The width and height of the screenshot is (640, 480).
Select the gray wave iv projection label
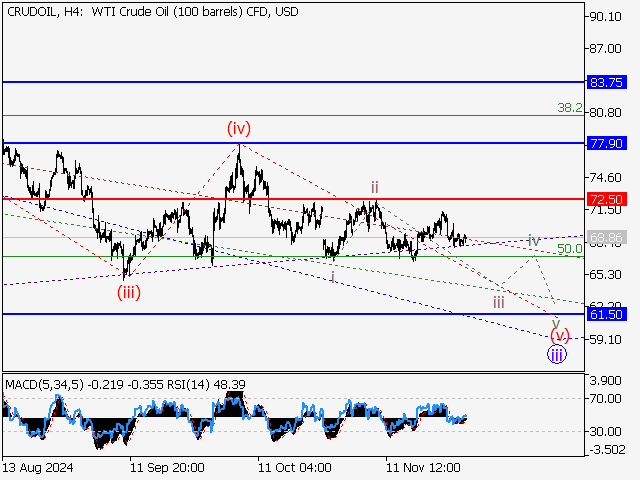click(534, 241)
